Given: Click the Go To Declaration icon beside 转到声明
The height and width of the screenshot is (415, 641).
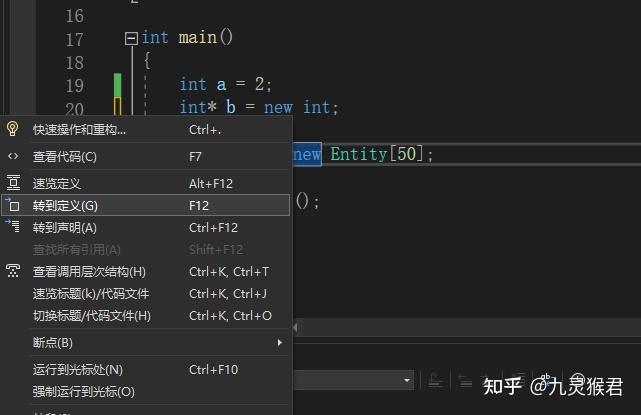Looking at the screenshot, I should coord(13,226).
